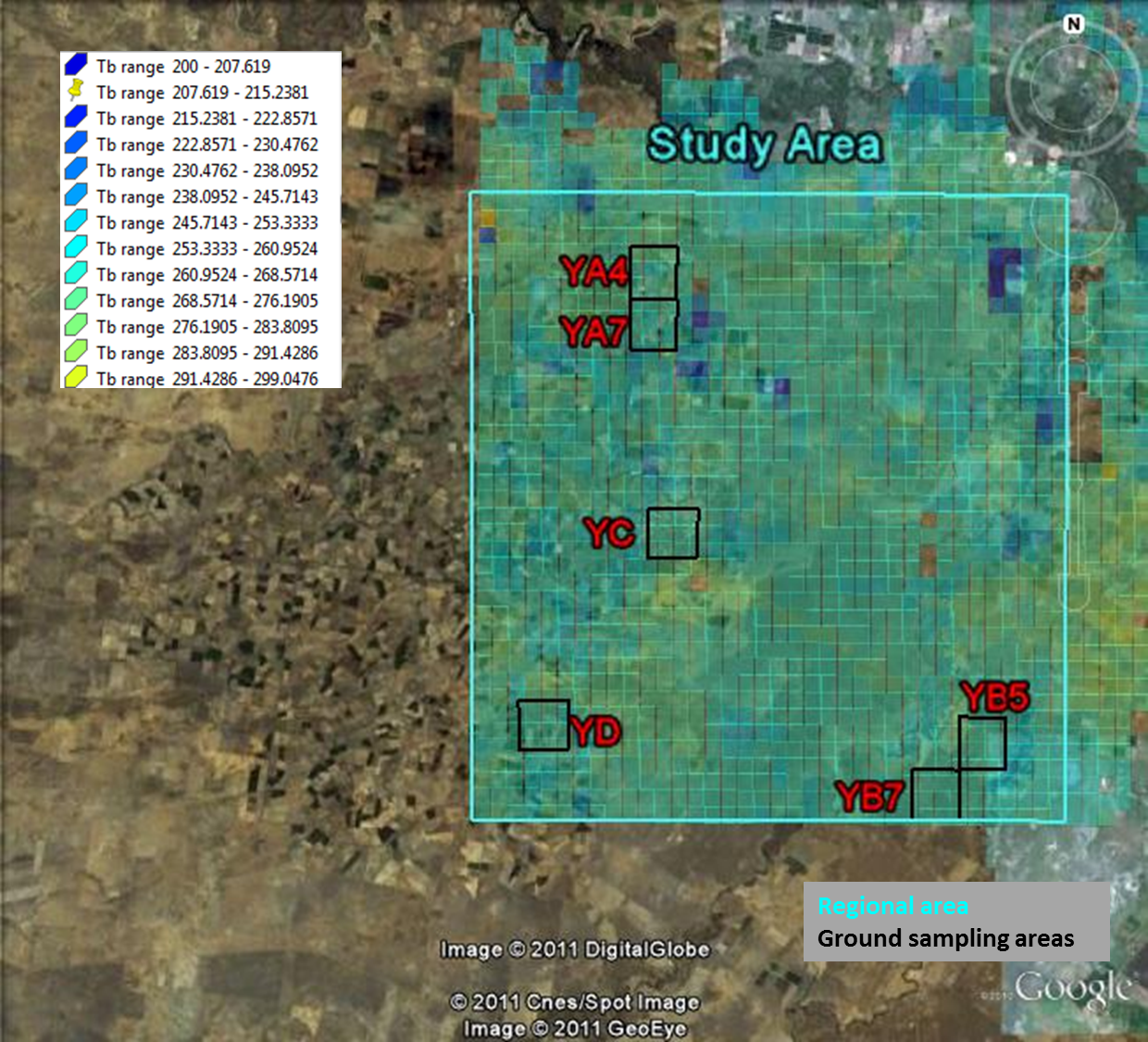Click the compass North "N" marker
The height and width of the screenshot is (1042, 1148).
click(x=1073, y=24)
